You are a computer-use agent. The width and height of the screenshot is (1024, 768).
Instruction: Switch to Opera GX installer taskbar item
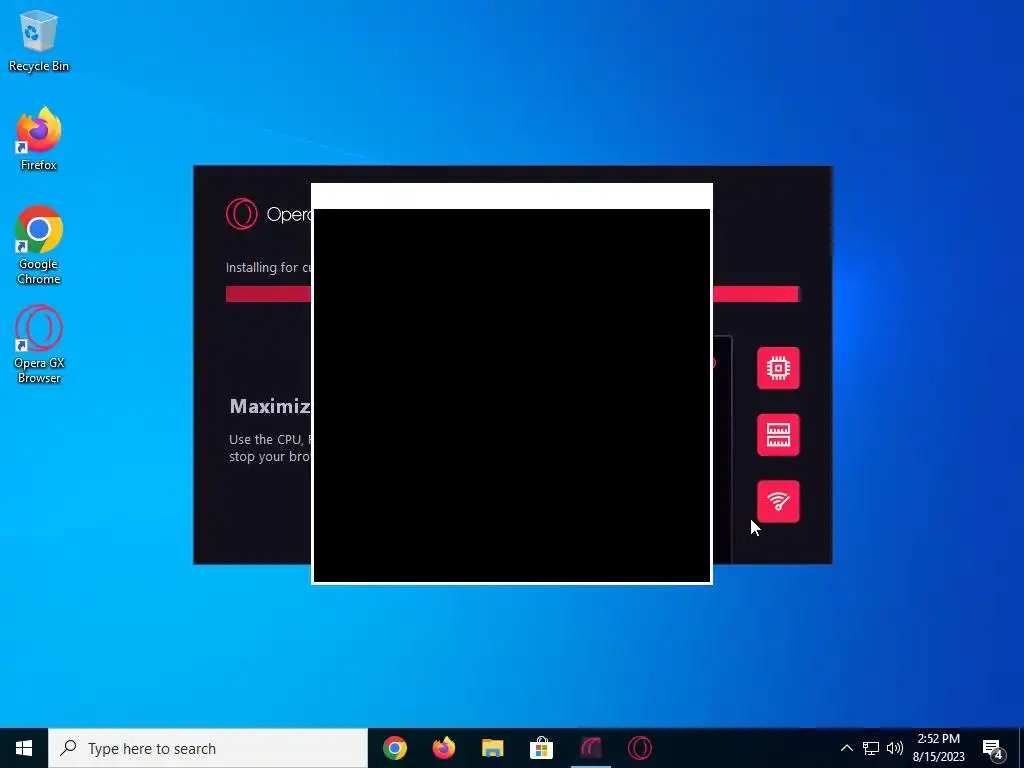(x=591, y=748)
